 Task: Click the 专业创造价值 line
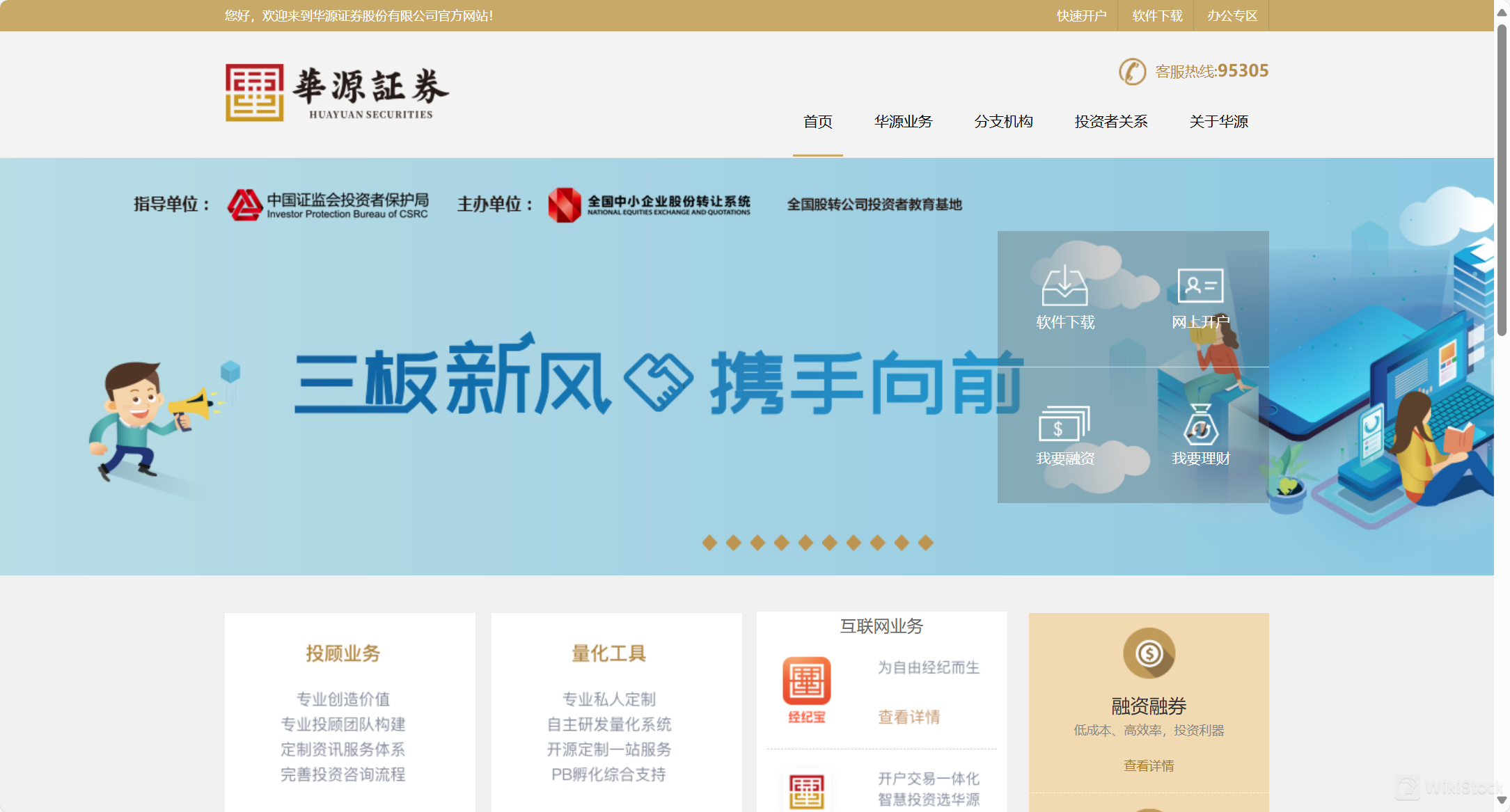tap(343, 699)
